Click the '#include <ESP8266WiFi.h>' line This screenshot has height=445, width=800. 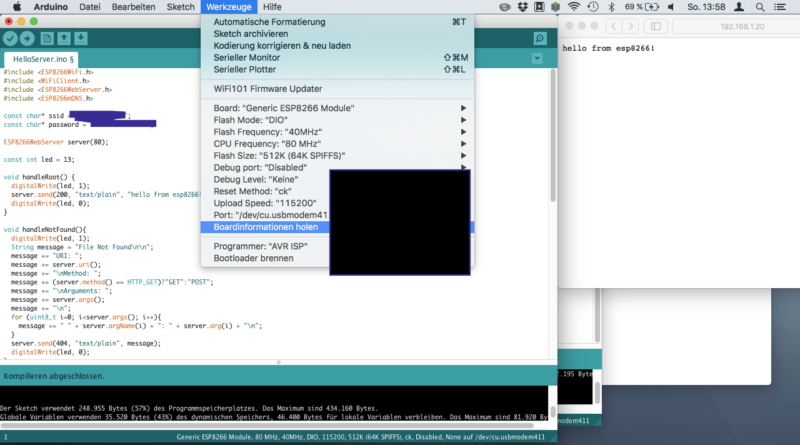click(48, 72)
